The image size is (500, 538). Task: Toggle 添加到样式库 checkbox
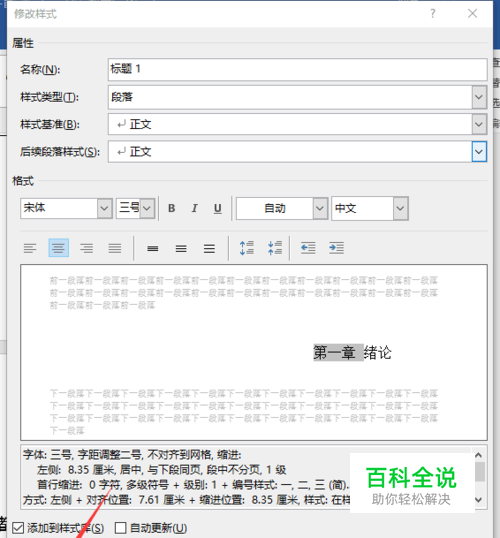(x=18, y=528)
